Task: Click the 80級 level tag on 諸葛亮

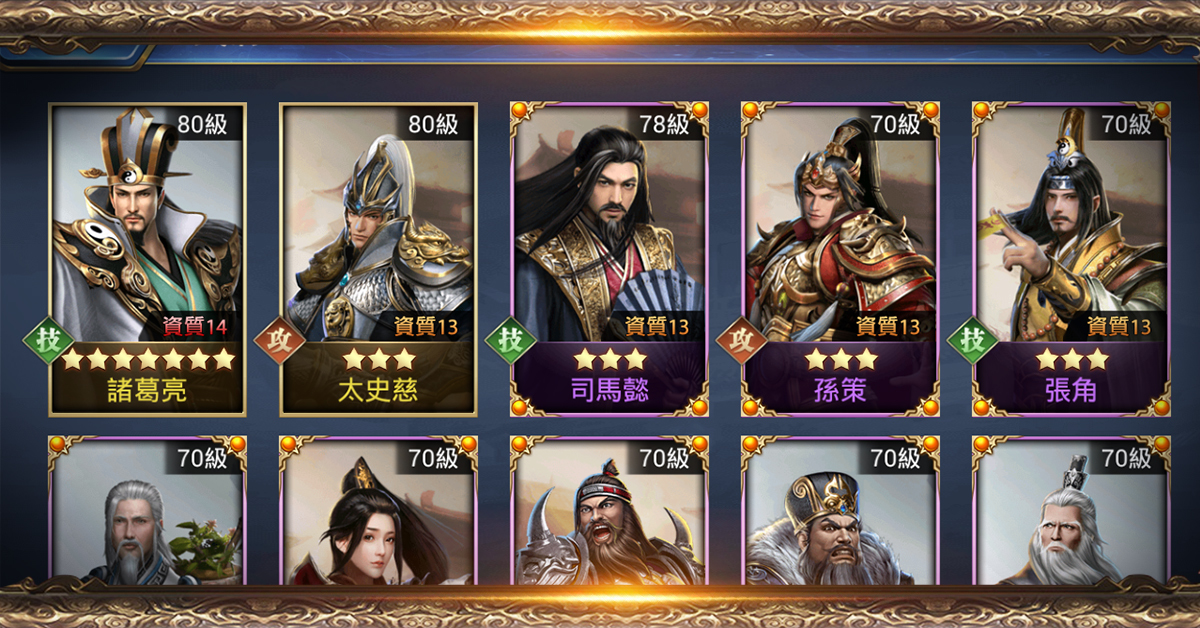Action: (203, 124)
